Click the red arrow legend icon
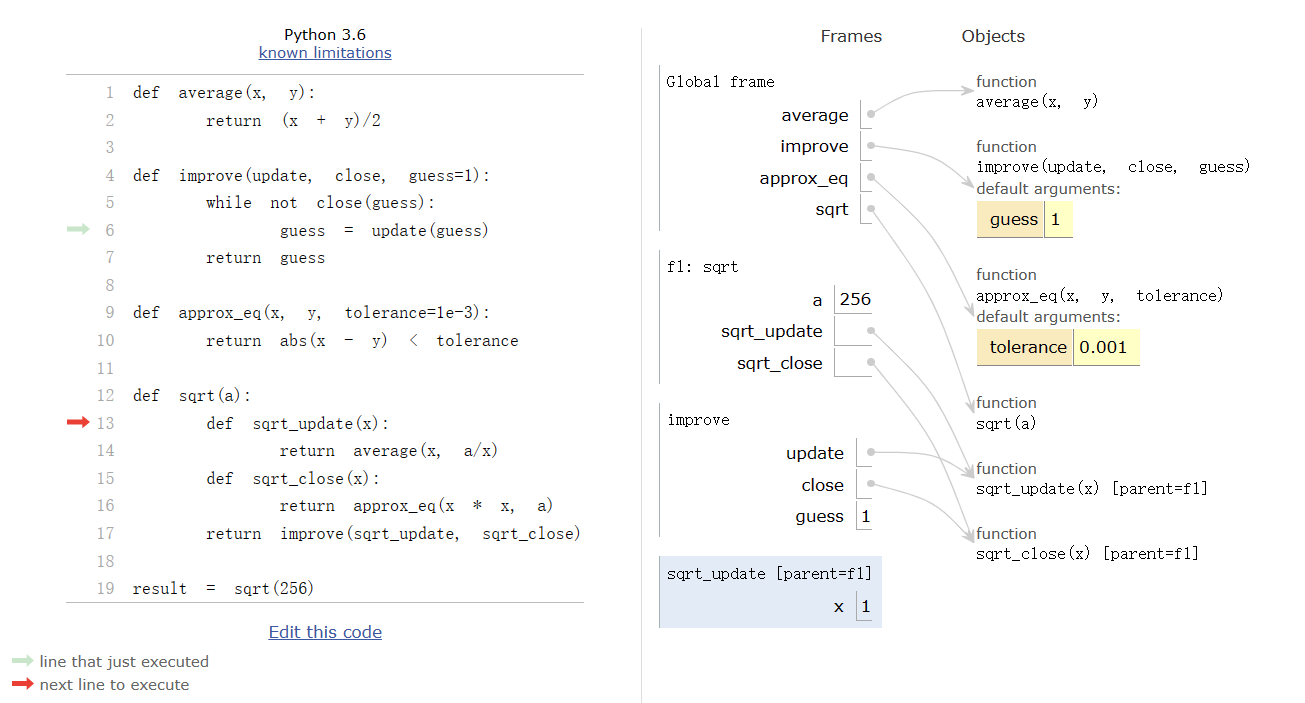 click(x=22, y=685)
